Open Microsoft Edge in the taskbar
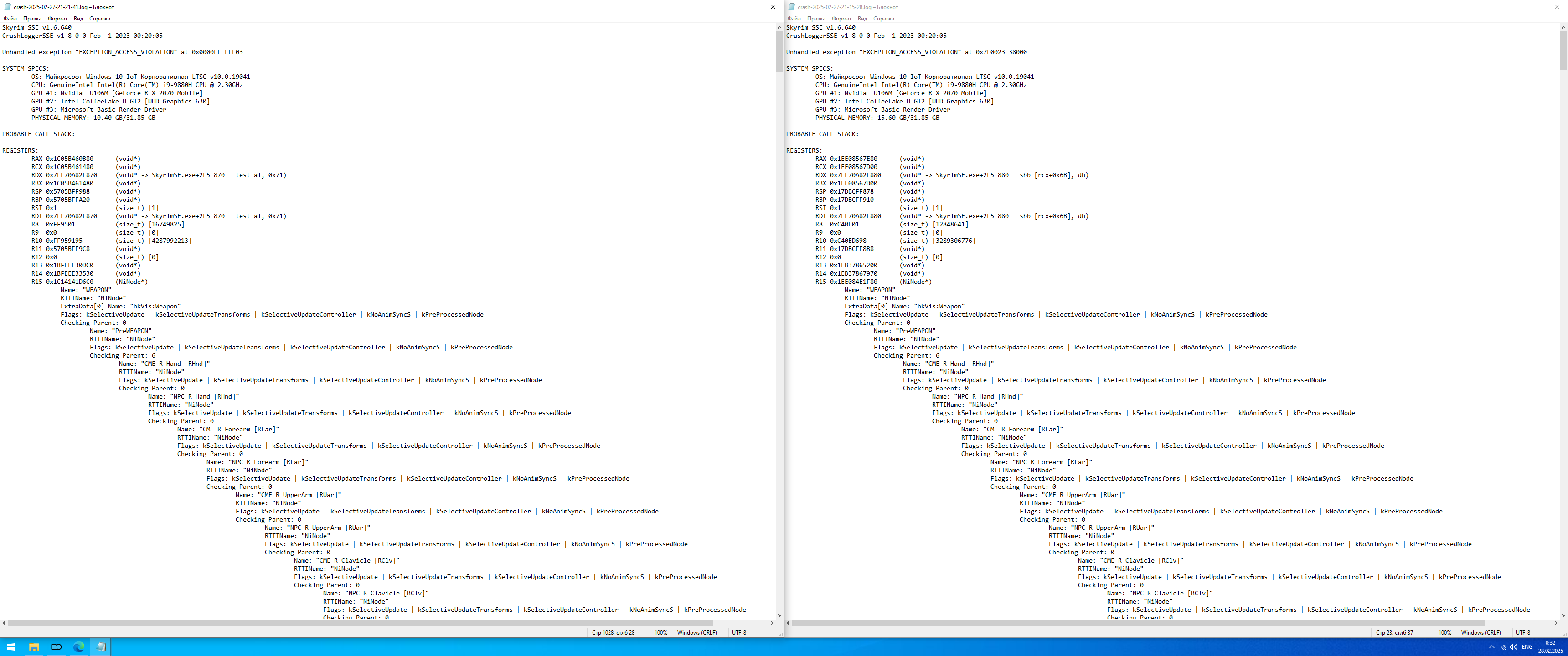Image resolution: width=1568 pixels, height=656 pixels. click(x=78, y=647)
